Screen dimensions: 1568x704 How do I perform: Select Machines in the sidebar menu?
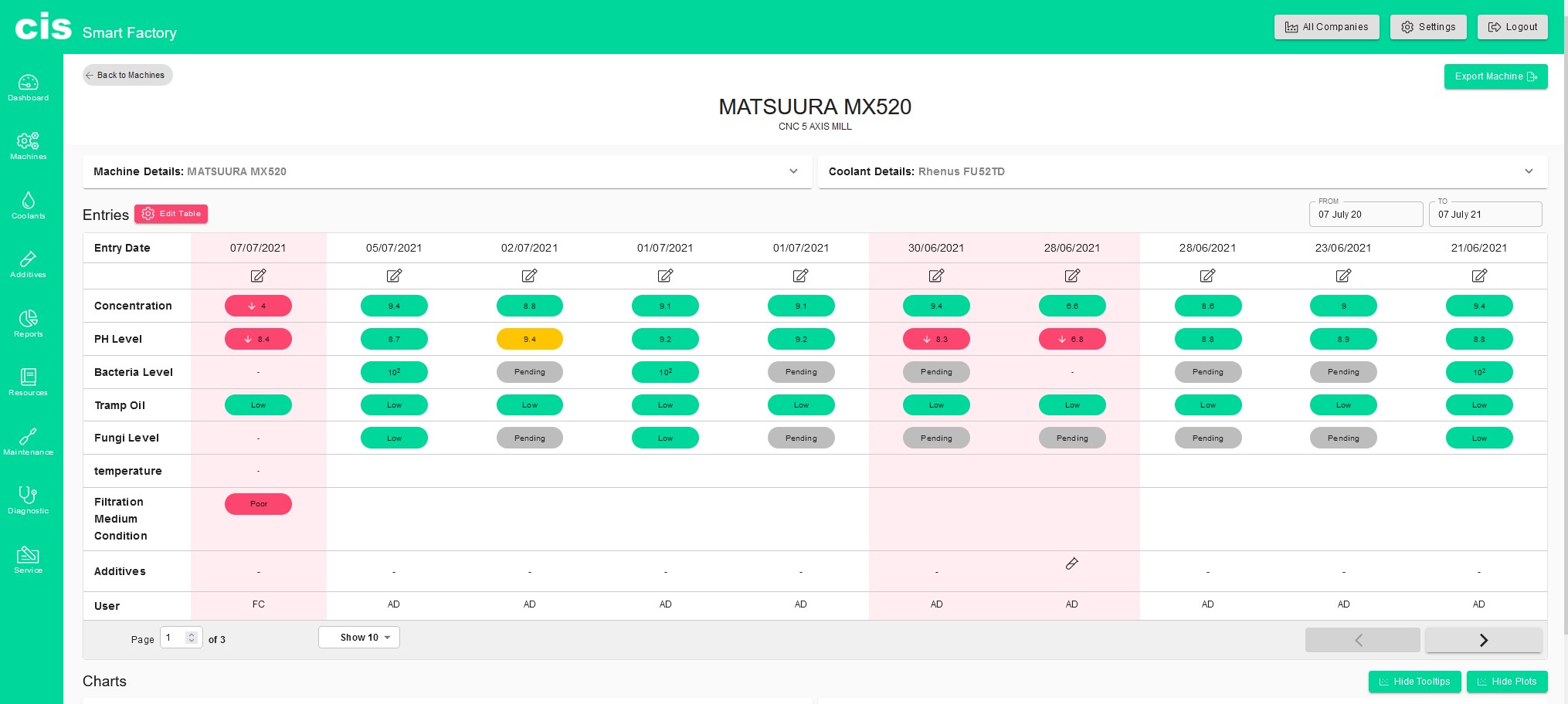pyautogui.click(x=29, y=146)
